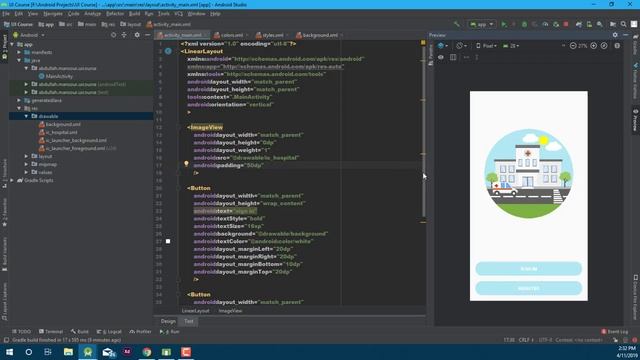Open the Terminal tool window
Image resolution: width=640 pixels, height=360 pixels.
[x=51, y=331]
